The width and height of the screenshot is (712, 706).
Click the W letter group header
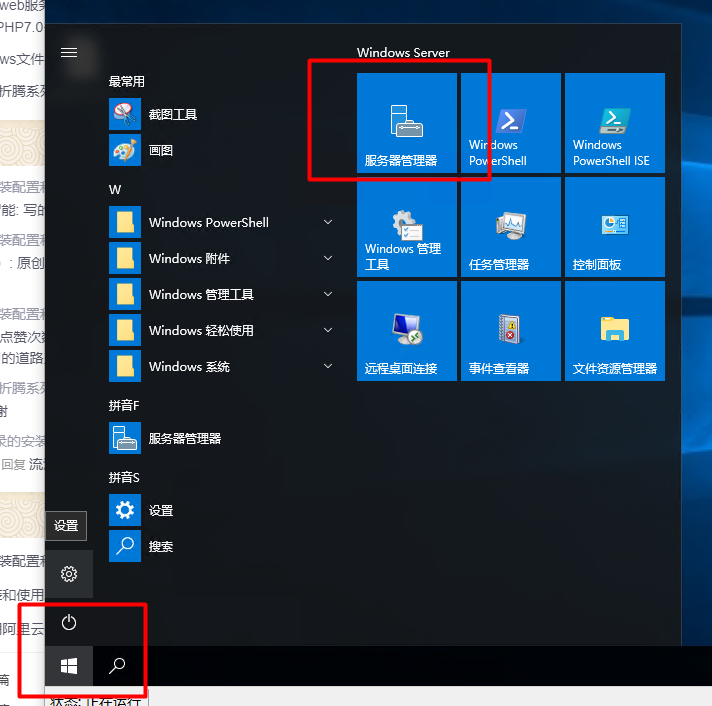pos(115,189)
